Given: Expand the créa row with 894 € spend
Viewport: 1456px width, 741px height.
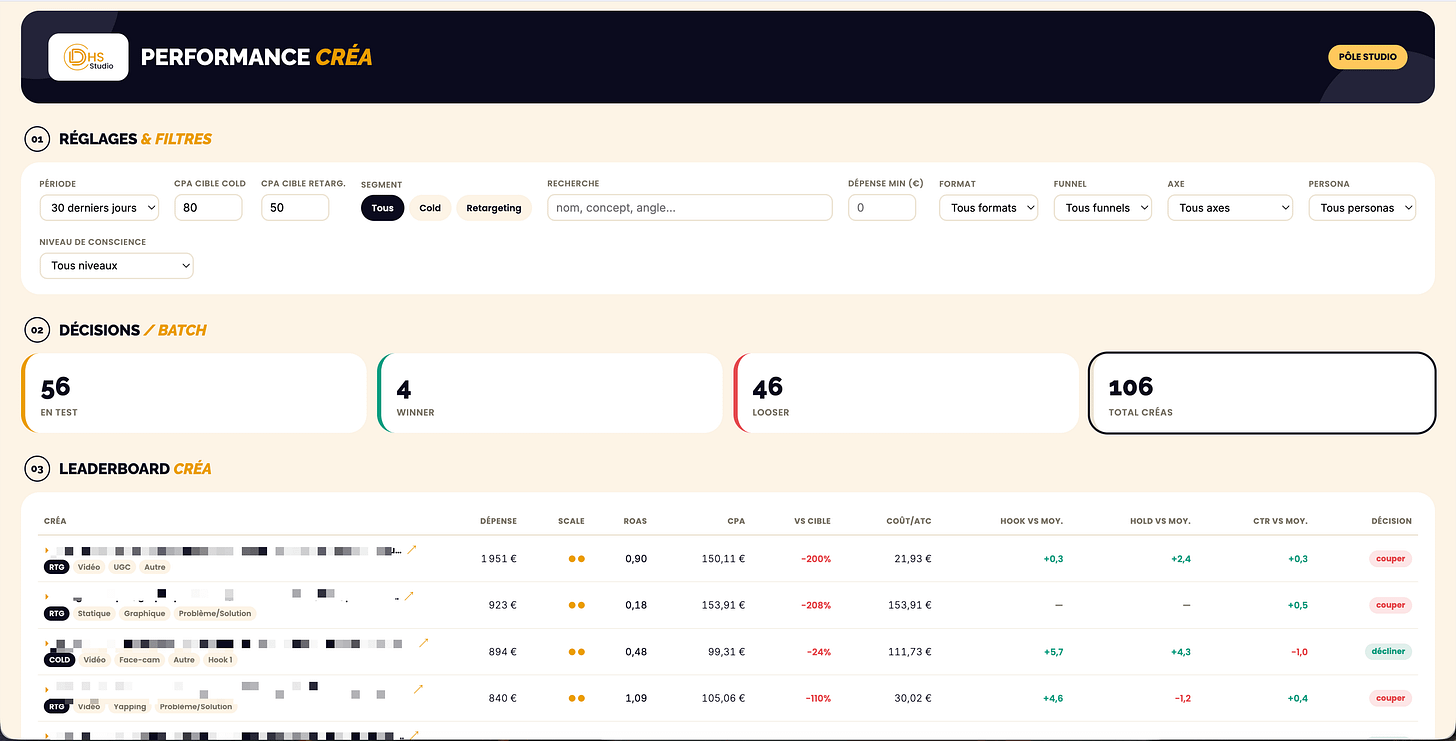Looking at the screenshot, I should (x=46, y=643).
